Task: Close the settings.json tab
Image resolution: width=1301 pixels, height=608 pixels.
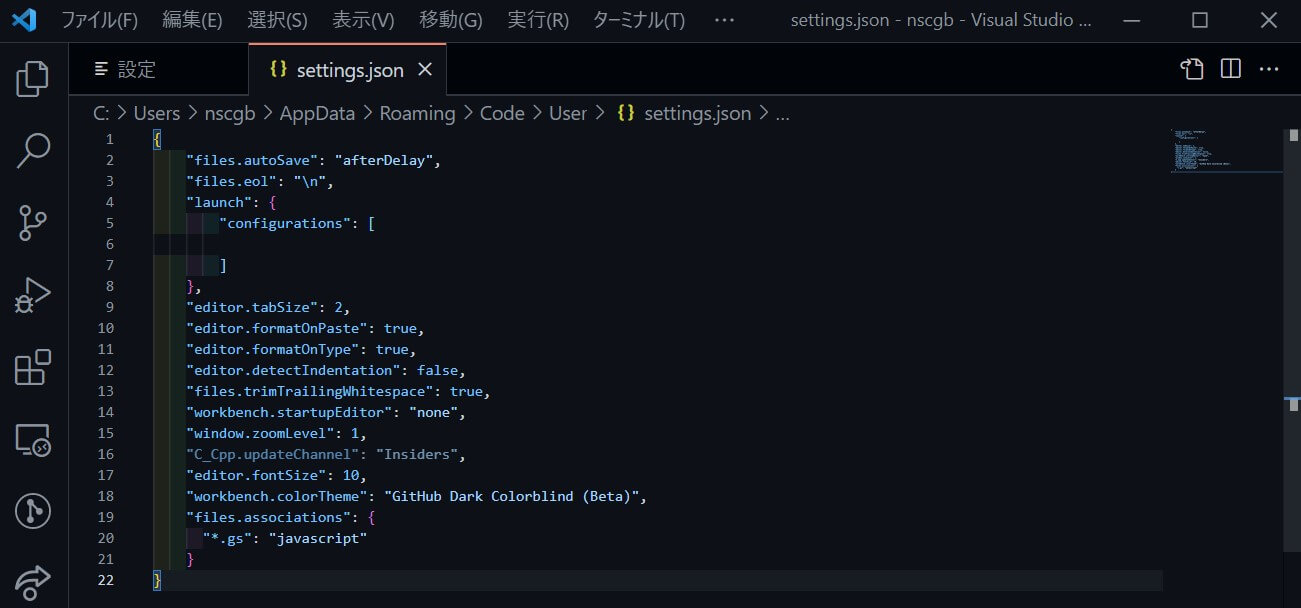Action: (425, 70)
